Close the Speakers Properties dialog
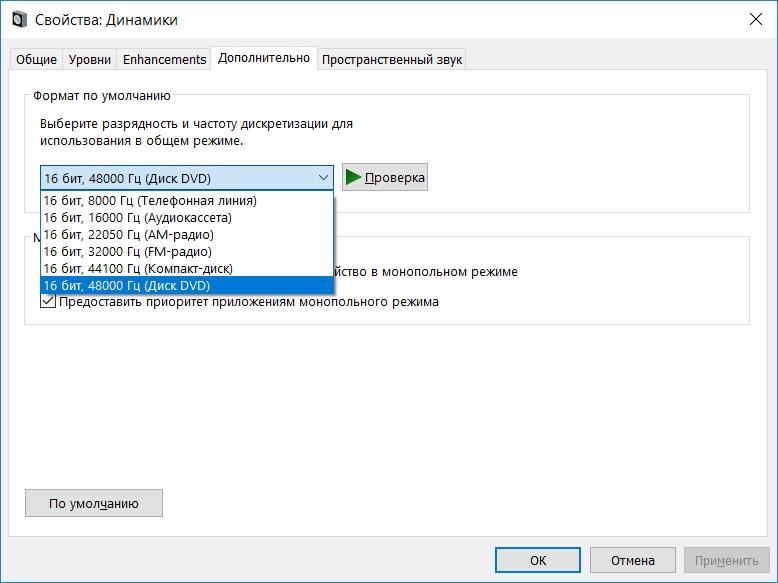The height and width of the screenshot is (583, 778). [x=753, y=20]
